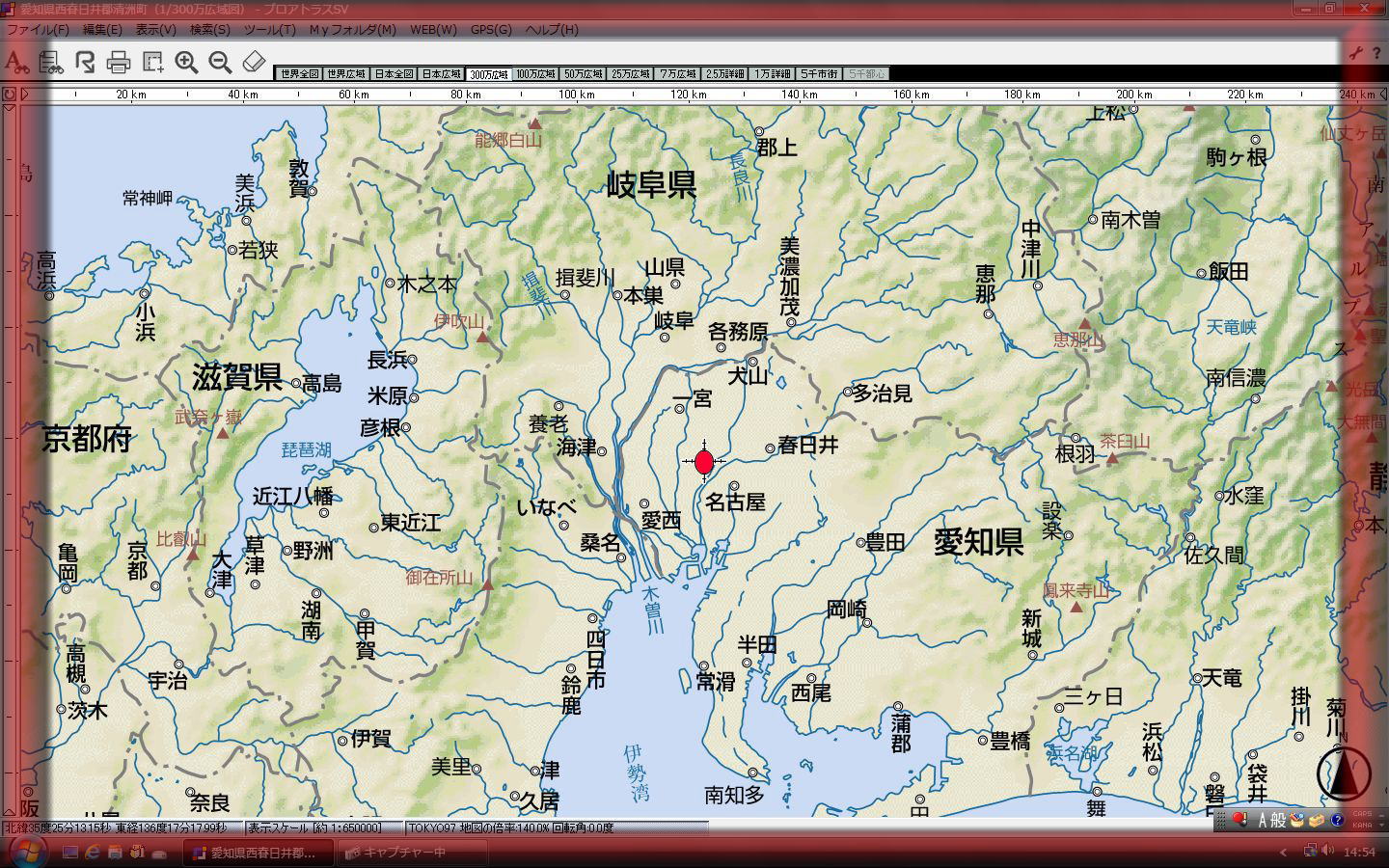Click the area selection rectangle icon
The height and width of the screenshot is (868, 1389).
coord(152,63)
